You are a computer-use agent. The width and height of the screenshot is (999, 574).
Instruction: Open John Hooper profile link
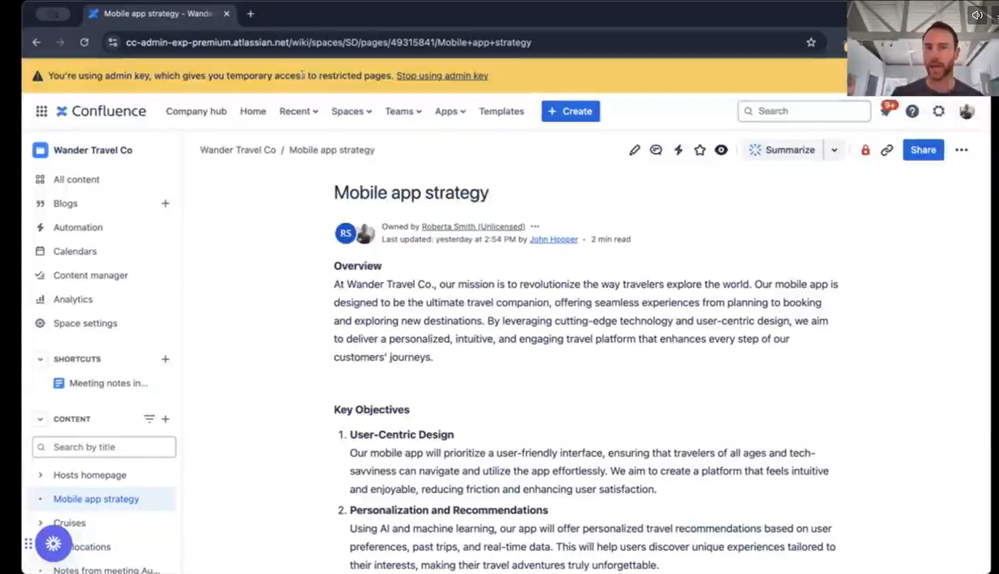click(554, 240)
